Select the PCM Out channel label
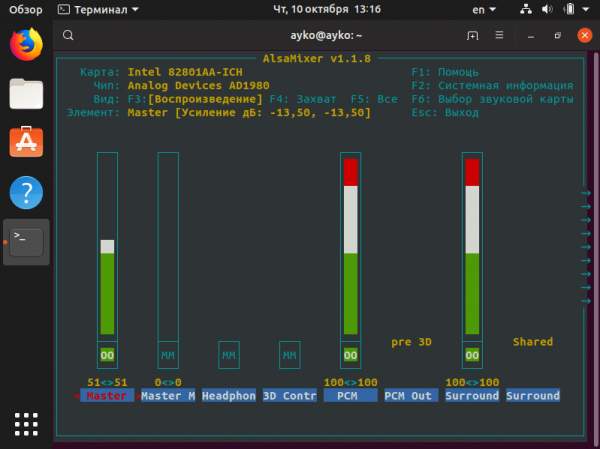 point(411,395)
